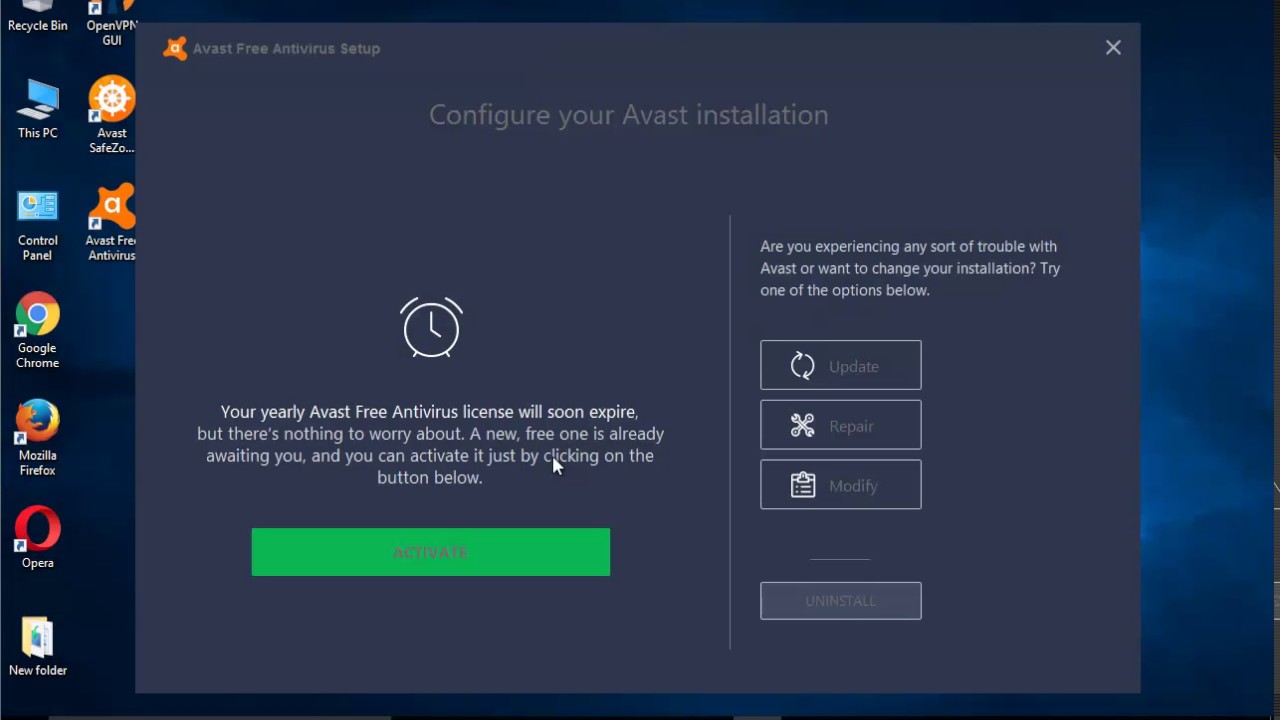This screenshot has height=720, width=1280.
Task: Click the crossed tools Repair icon
Action: pyautogui.click(x=803, y=426)
